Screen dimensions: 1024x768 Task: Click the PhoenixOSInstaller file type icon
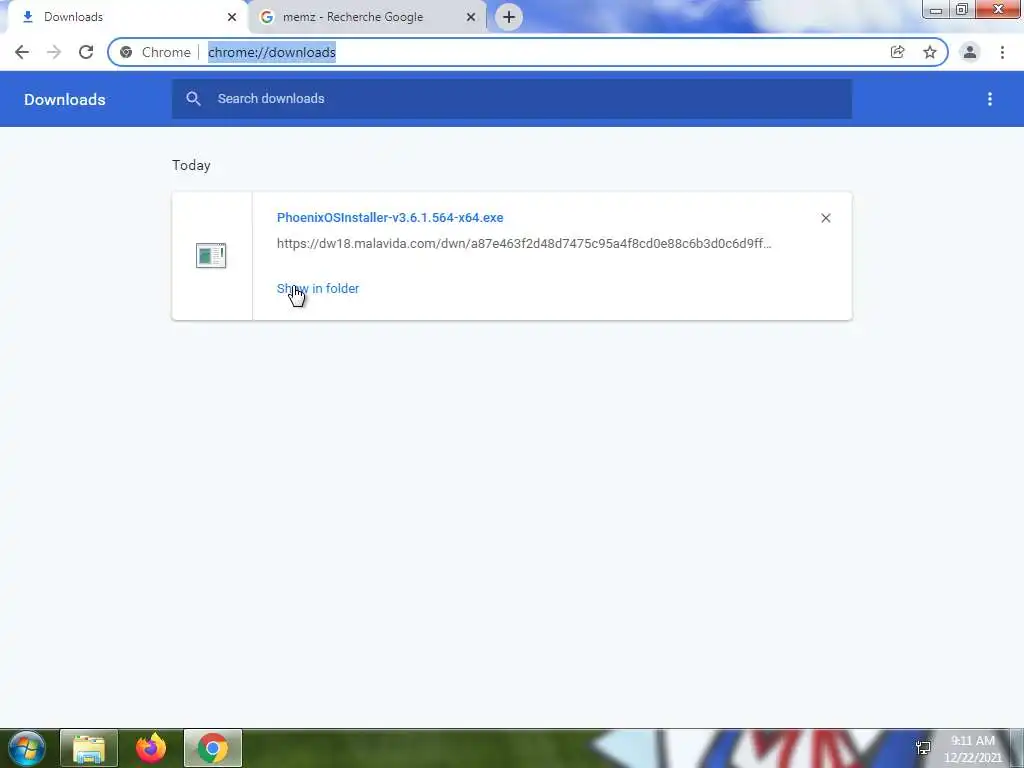coord(211,255)
